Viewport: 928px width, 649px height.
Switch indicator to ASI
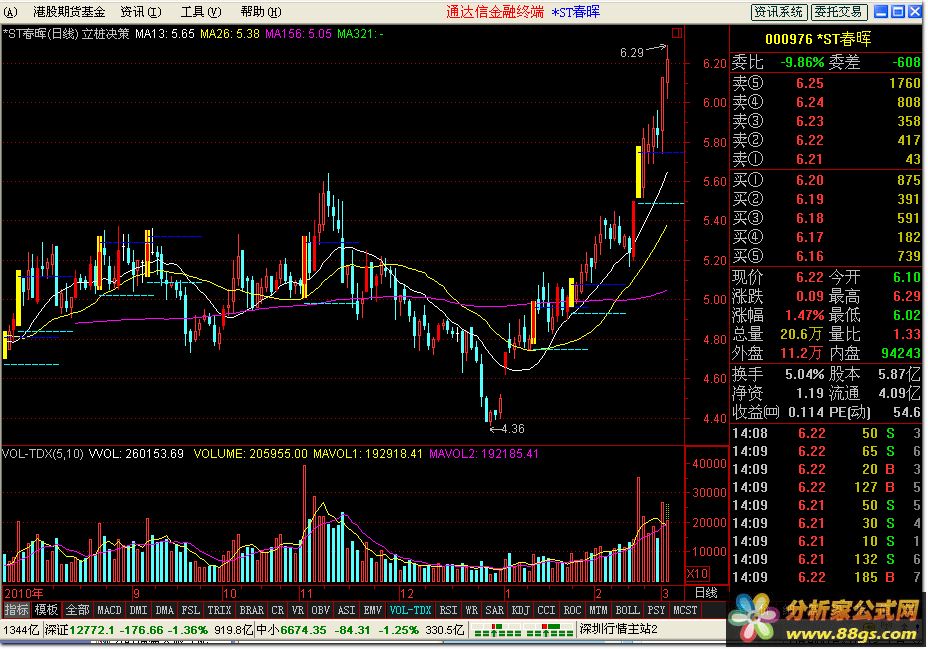(x=346, y=610)
